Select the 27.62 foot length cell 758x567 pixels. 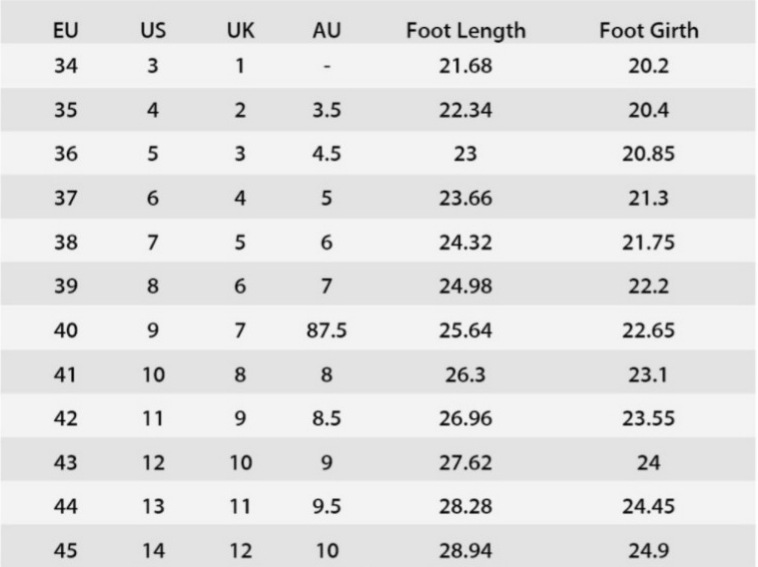465,461
